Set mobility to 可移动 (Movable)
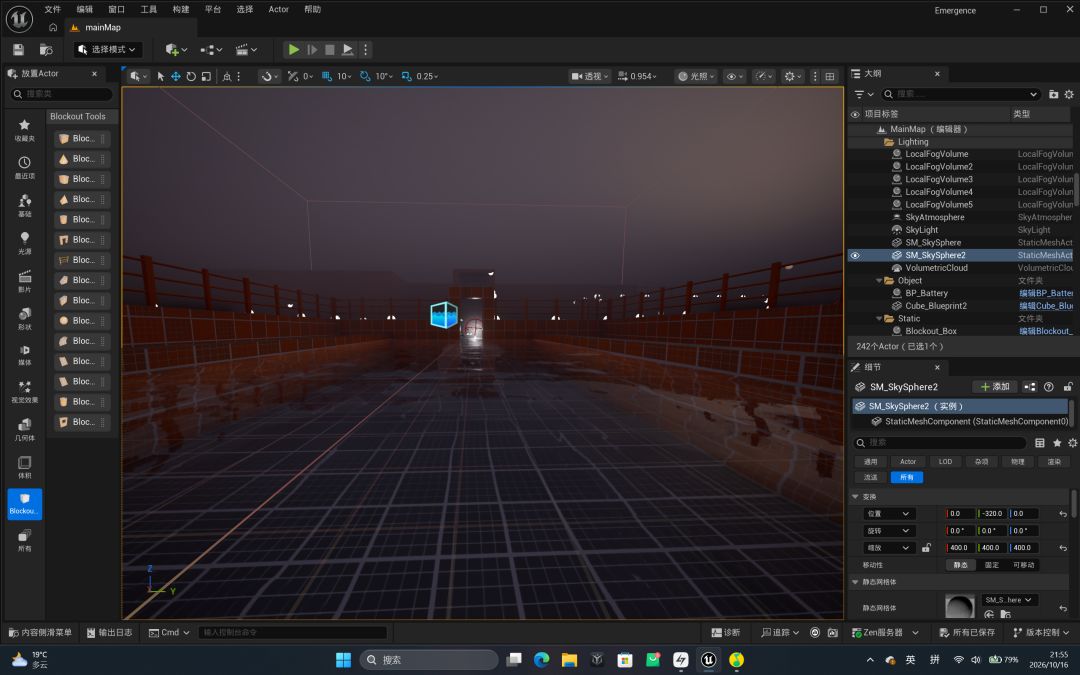 click(x=1024, y=565)
